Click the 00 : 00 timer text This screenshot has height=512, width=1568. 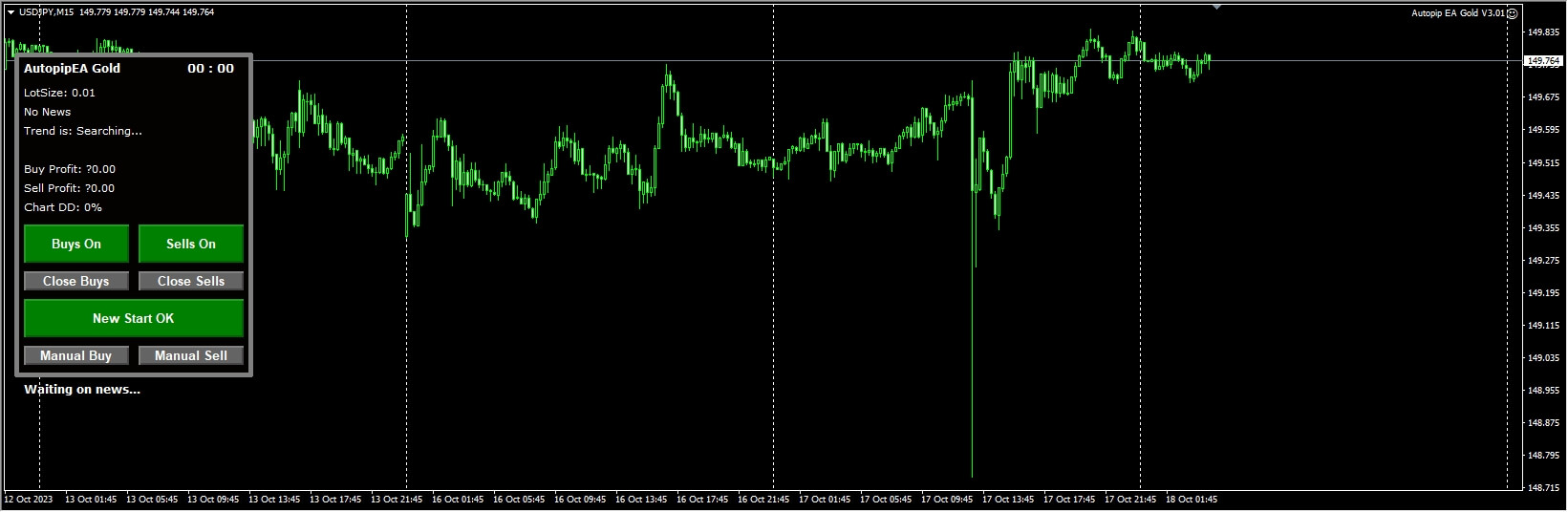pyautogui.click(x=210, y=69)
